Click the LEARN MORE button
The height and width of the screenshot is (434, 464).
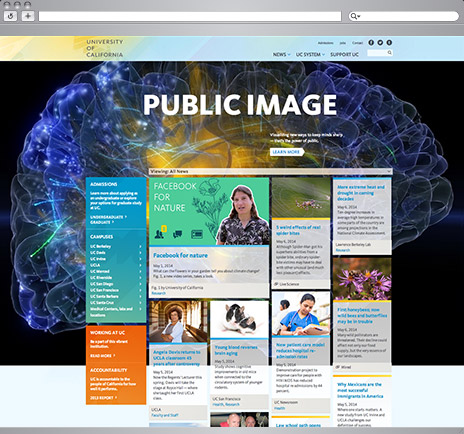[x=286, y=152]
